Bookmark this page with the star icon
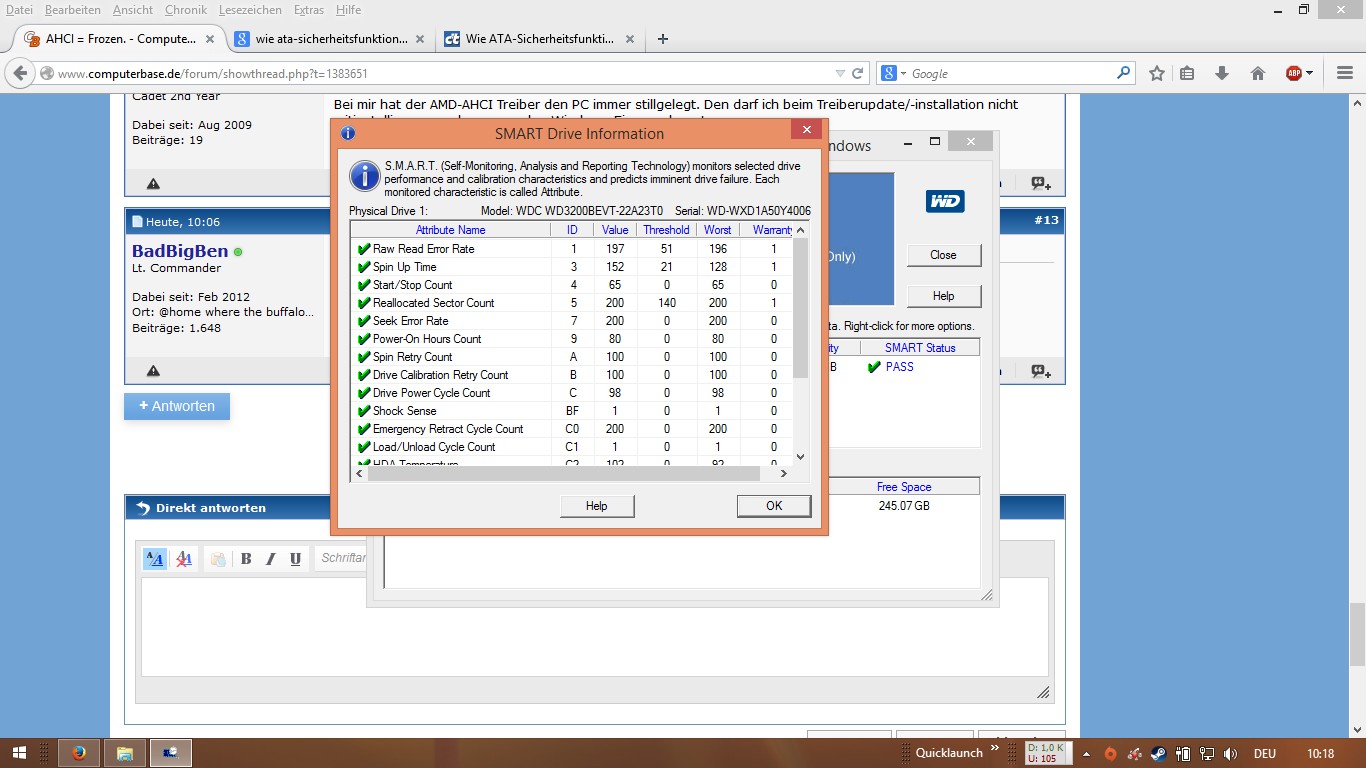The width and height of the screenshot is (1366, 768). pyautogui.click(x=1157, y=73)
